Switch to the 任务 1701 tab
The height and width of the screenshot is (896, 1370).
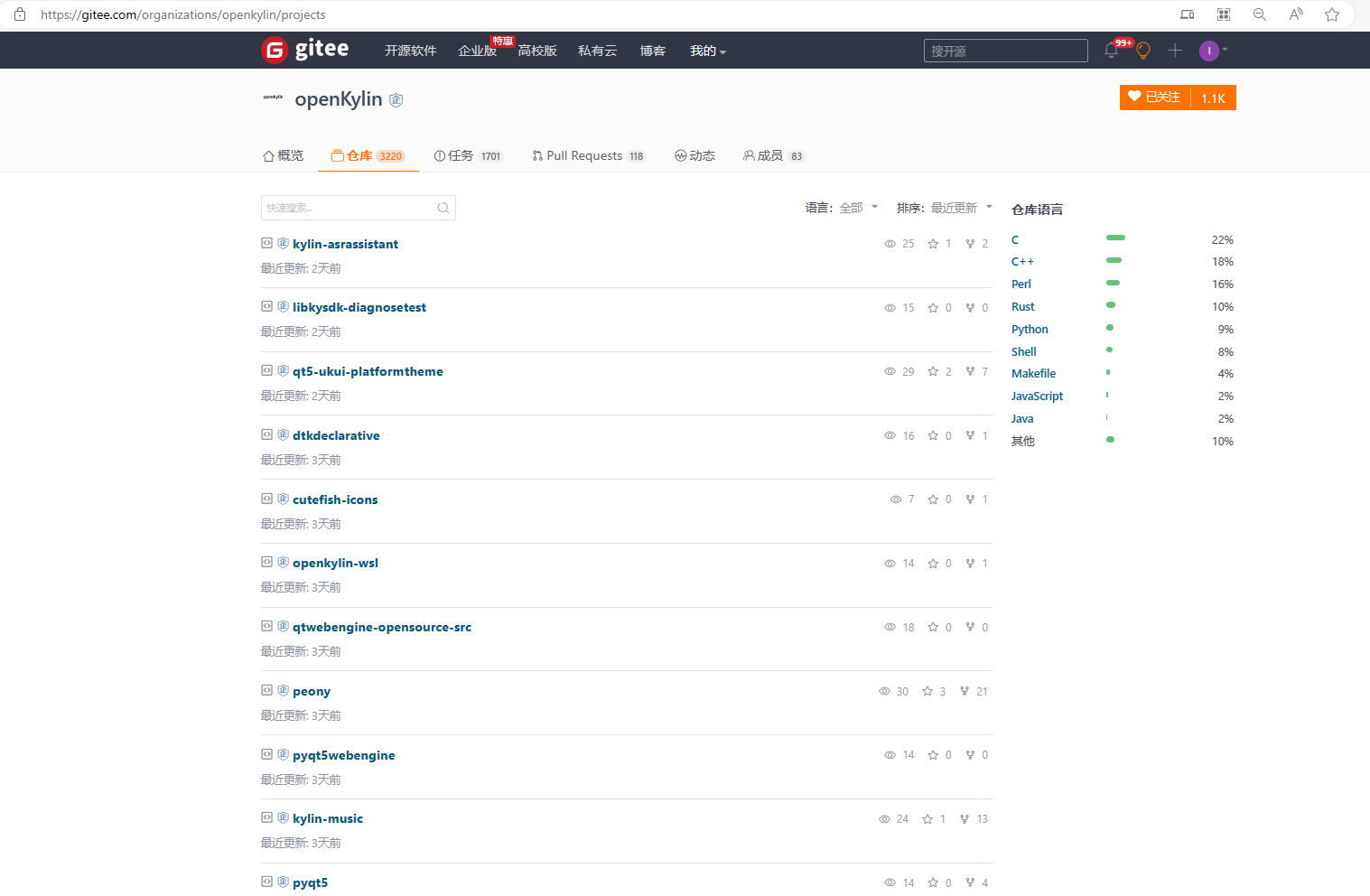[x=468, y=155]
